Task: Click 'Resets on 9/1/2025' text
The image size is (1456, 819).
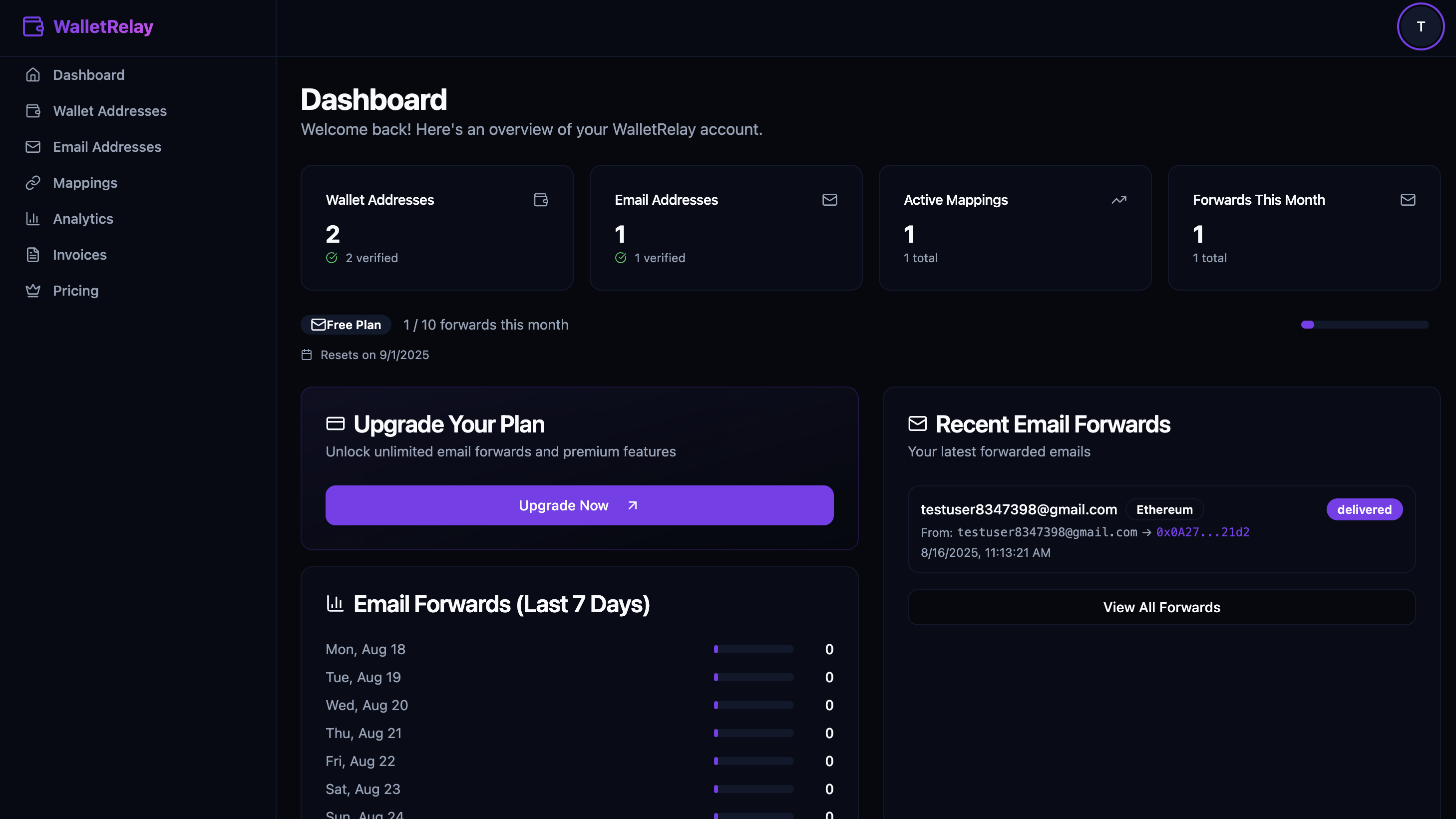Action: click(374, 355)
